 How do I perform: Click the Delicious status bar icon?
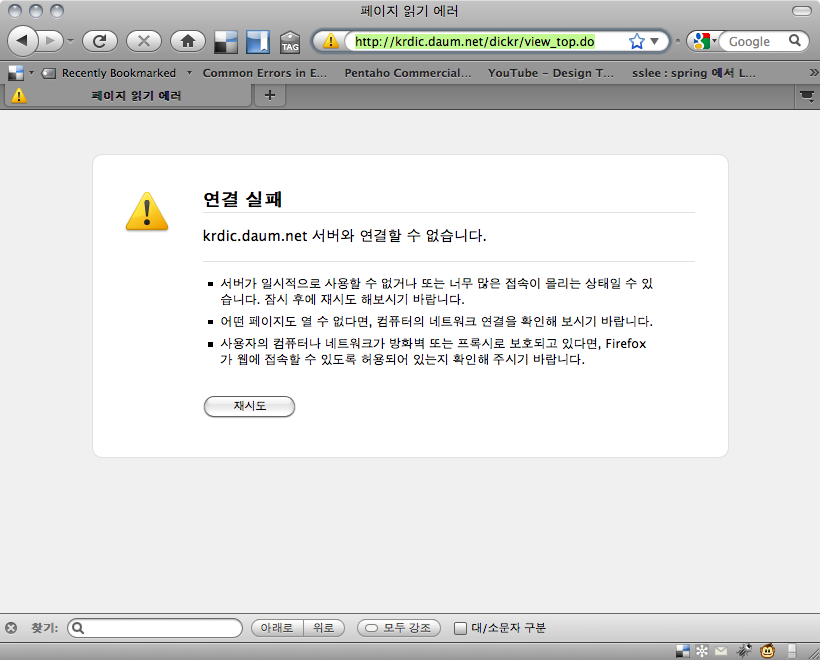pyautogui.click(x=683, y=651)
